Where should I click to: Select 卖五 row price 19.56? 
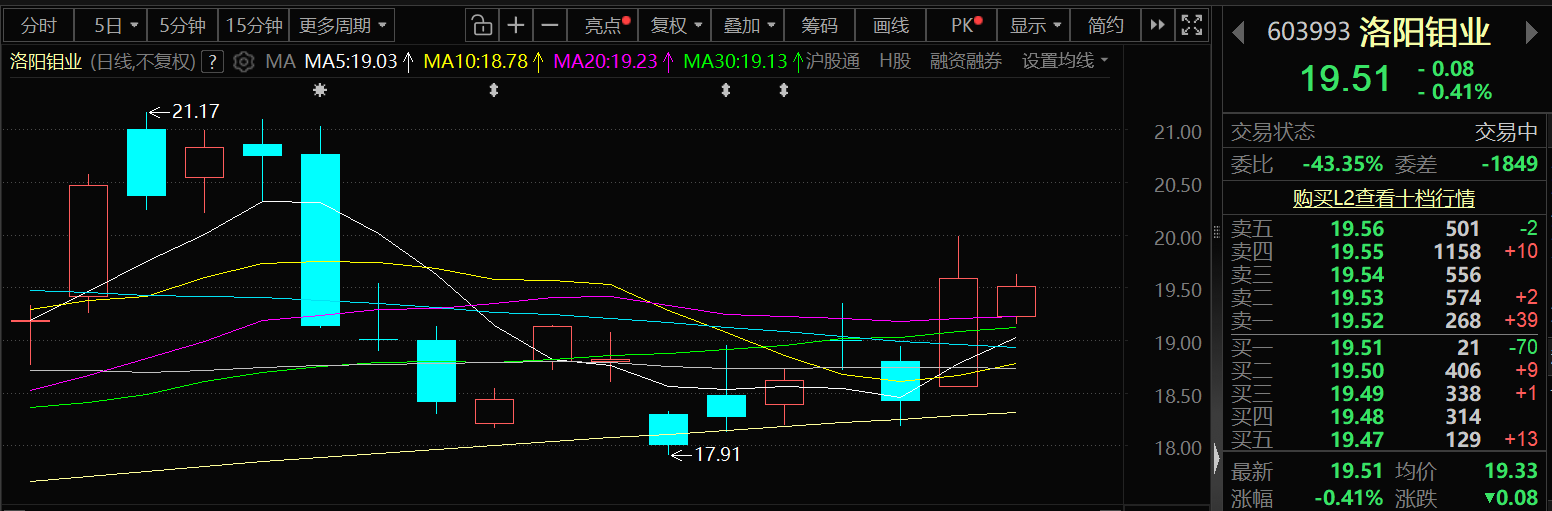pos(1357,229)
